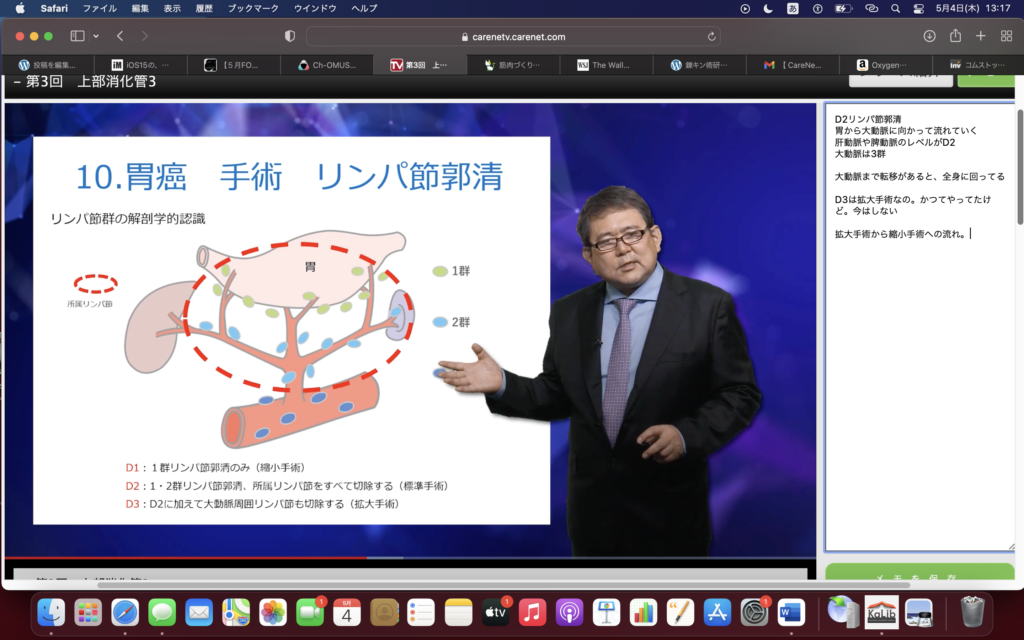
Task: Open the Safari downloads icon
Action: 929,36
